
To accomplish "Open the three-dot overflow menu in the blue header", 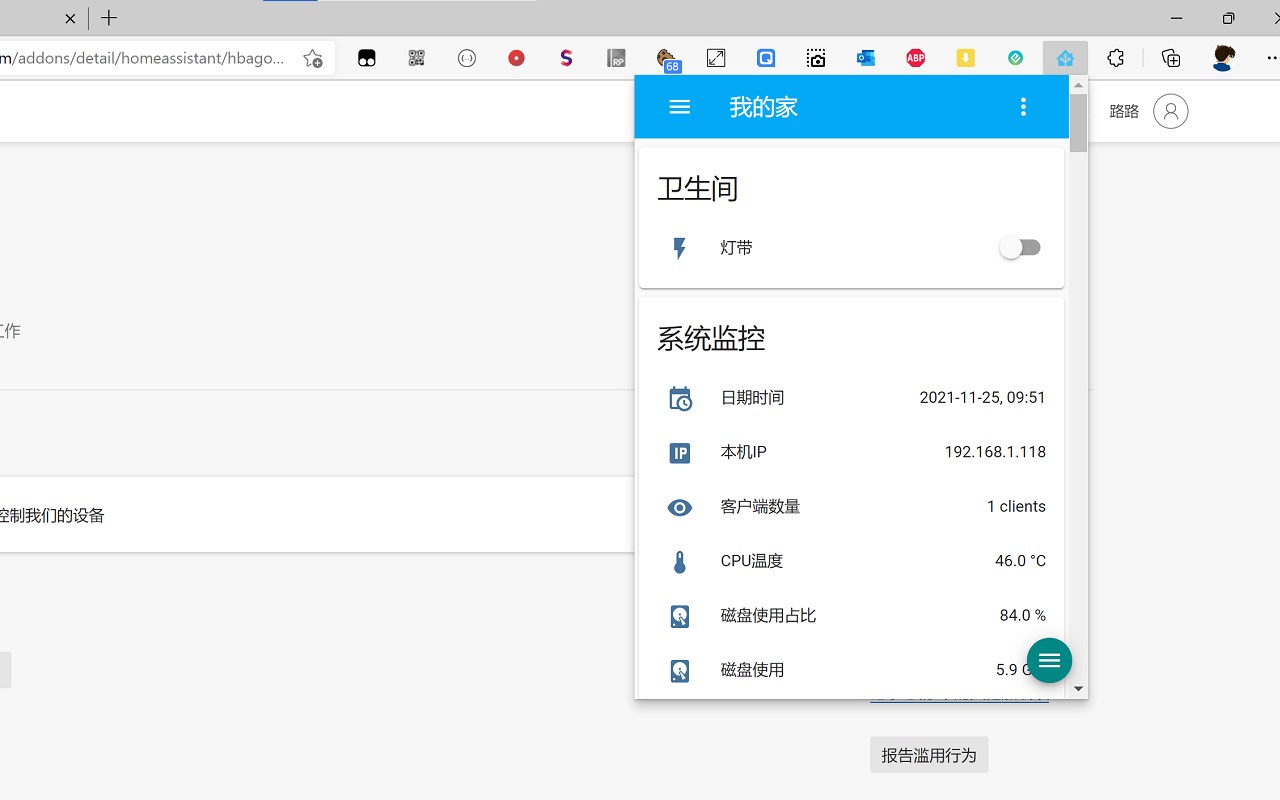I will click(1023, 107).
